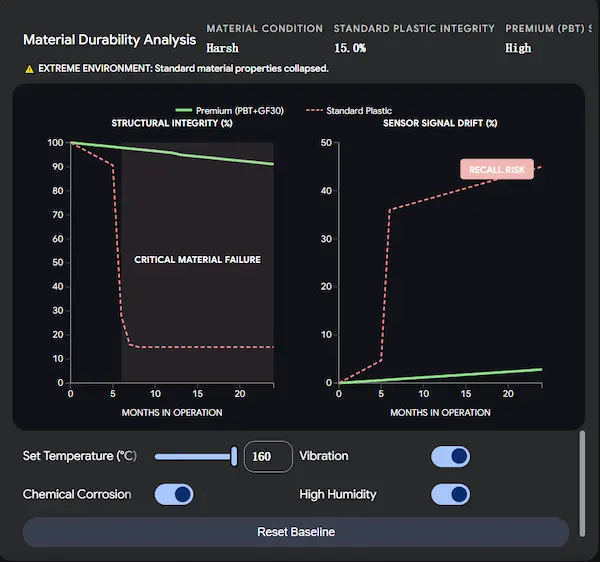600x562 pixels.
Task: Click the CRITICAL MATERIAL FAILURE label
Action: point(197,260)
